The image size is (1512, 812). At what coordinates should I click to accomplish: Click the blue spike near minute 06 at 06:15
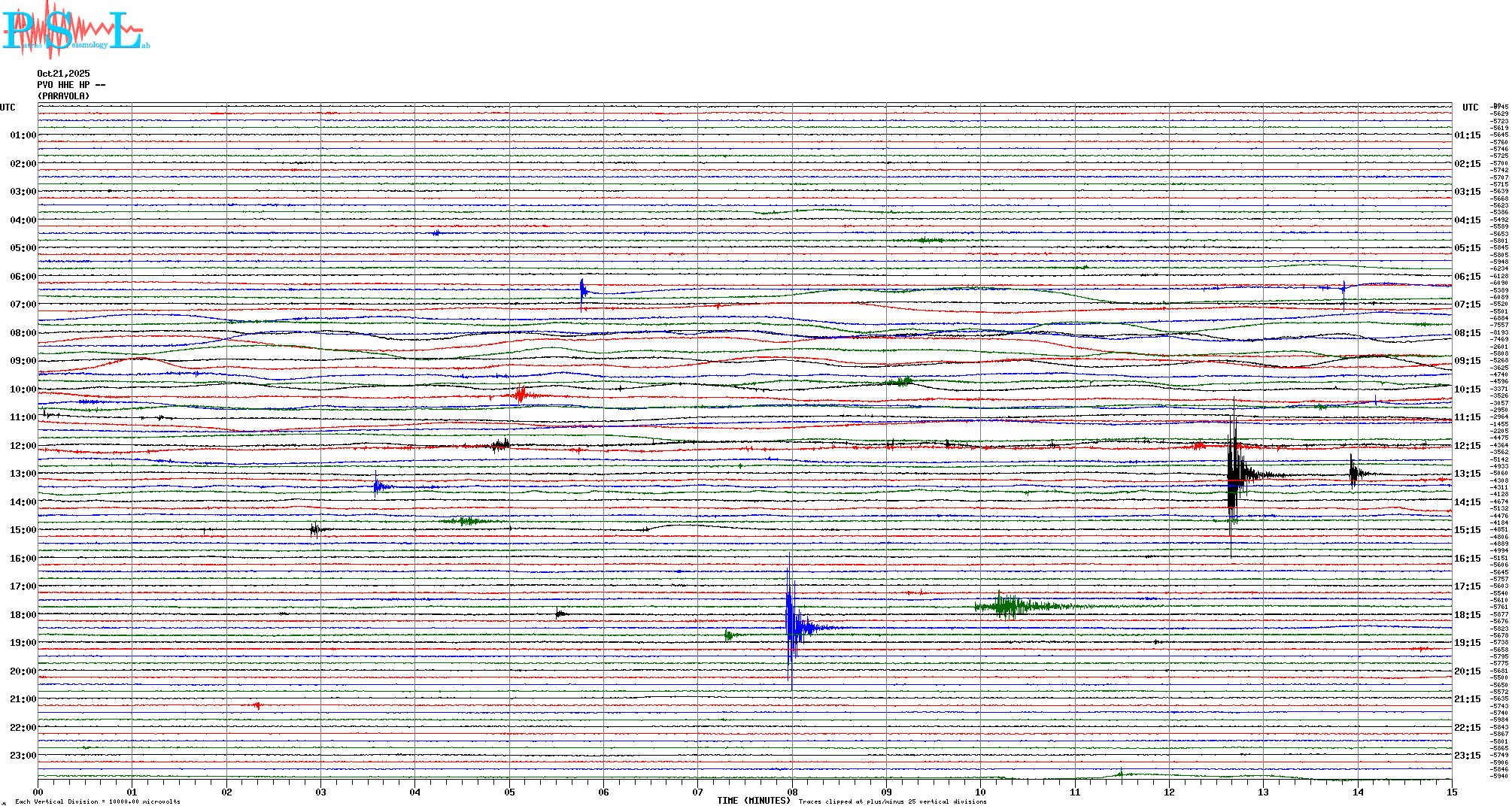pyautogui.click(x=582, y=290)
